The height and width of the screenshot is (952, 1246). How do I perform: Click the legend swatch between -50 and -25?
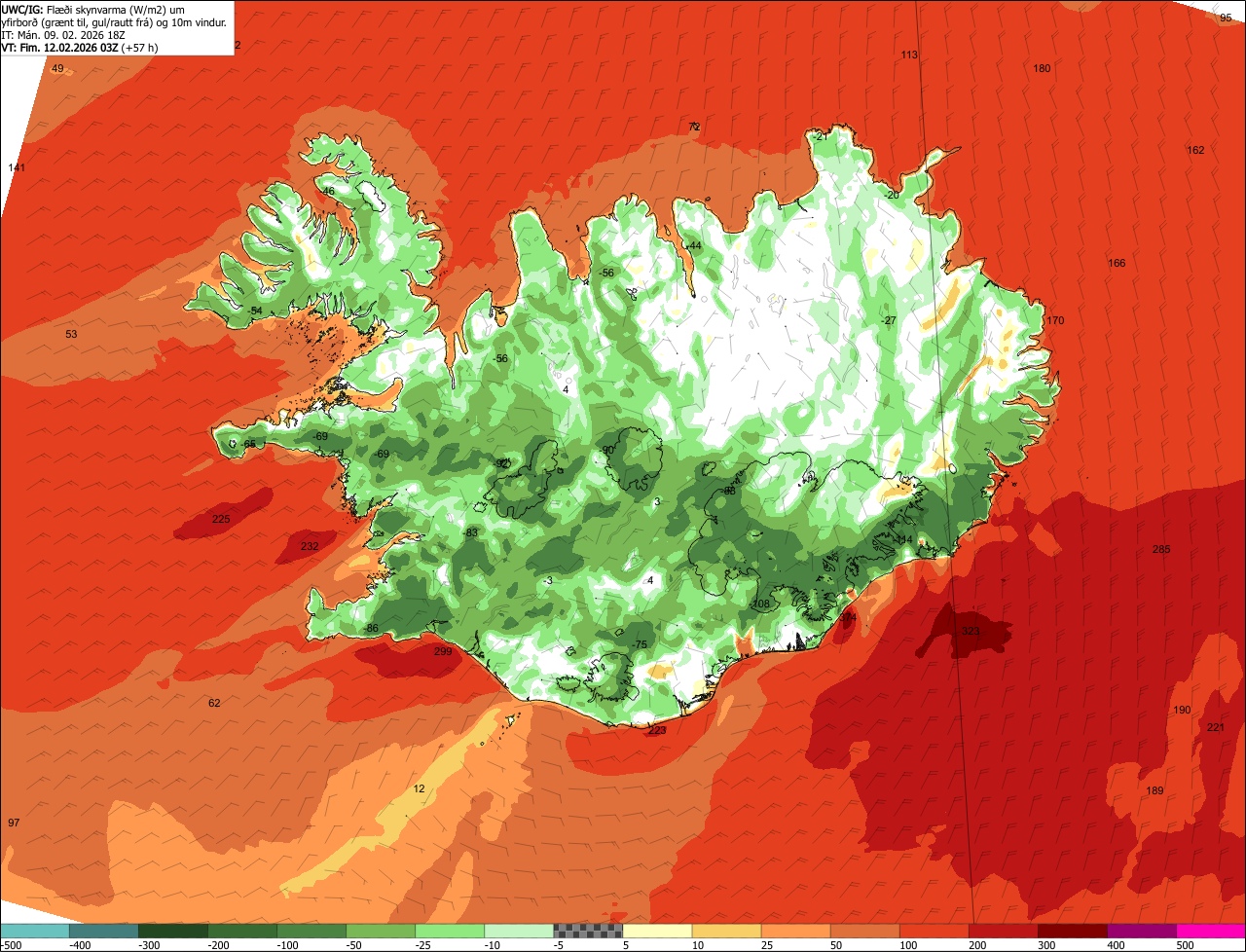click(x=381, y=931)
